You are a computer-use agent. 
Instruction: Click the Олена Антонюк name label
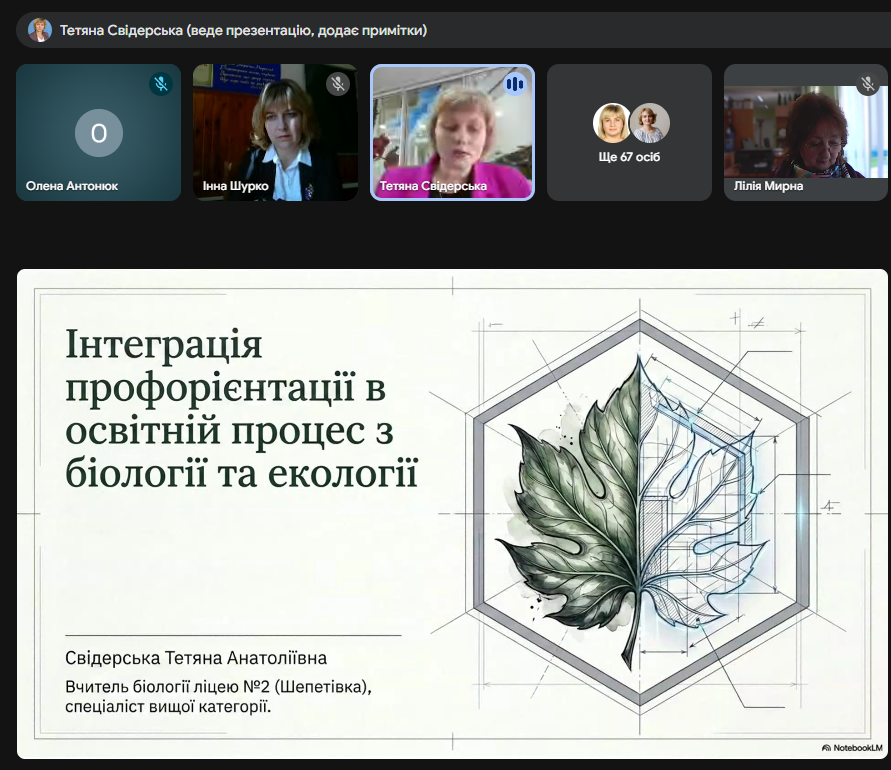click(72, 186)
